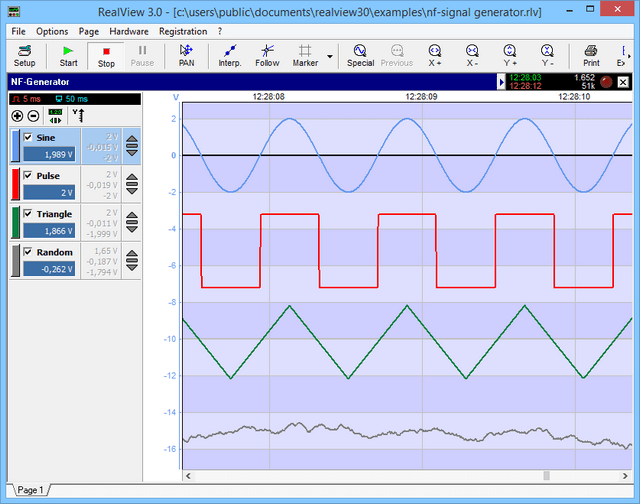Open the Hardware menu
Viewport: 640px width, 504px height.
pos(128,31)
